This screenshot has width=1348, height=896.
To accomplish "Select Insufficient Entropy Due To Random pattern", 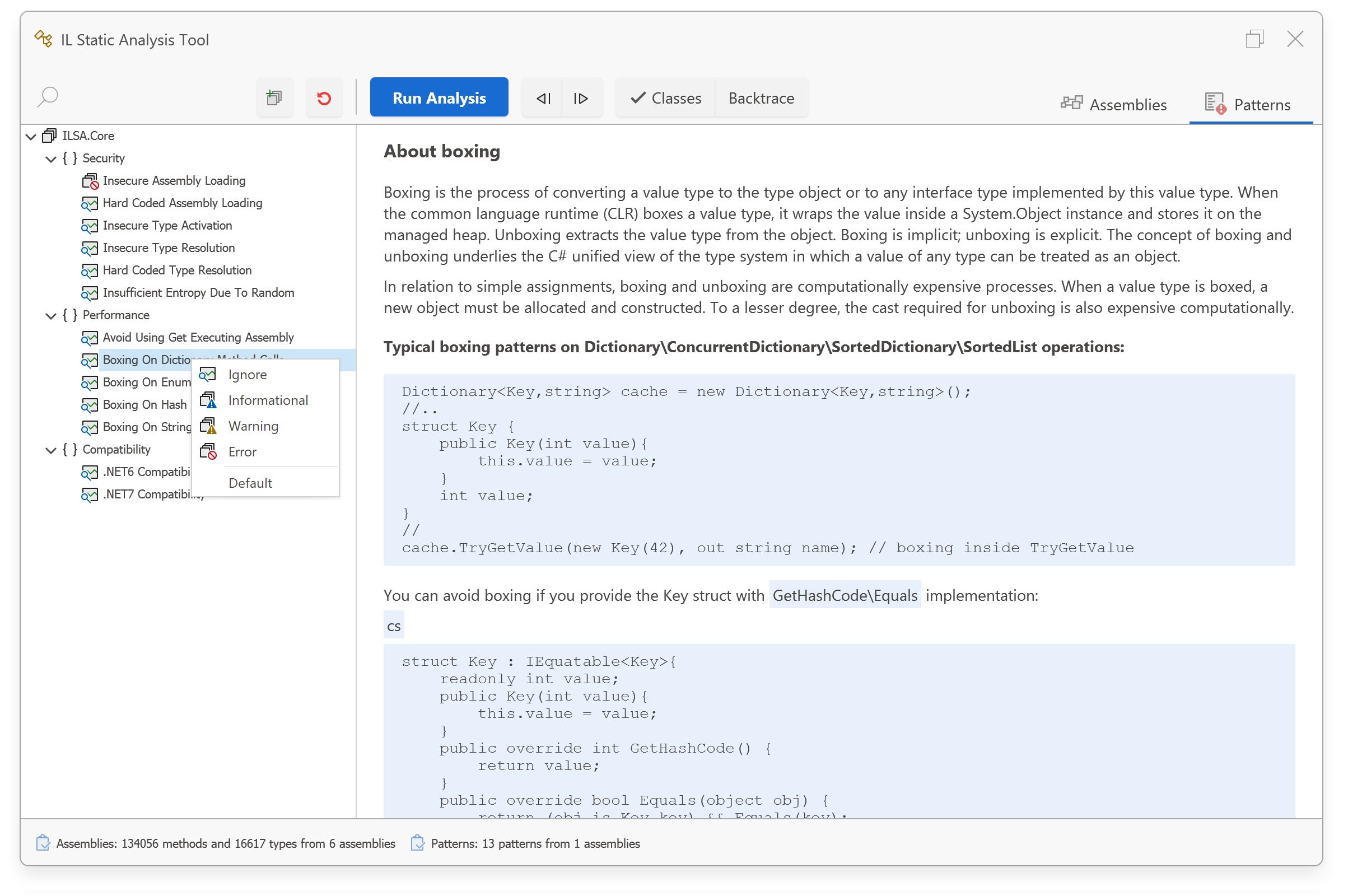I will coord(198,292).
